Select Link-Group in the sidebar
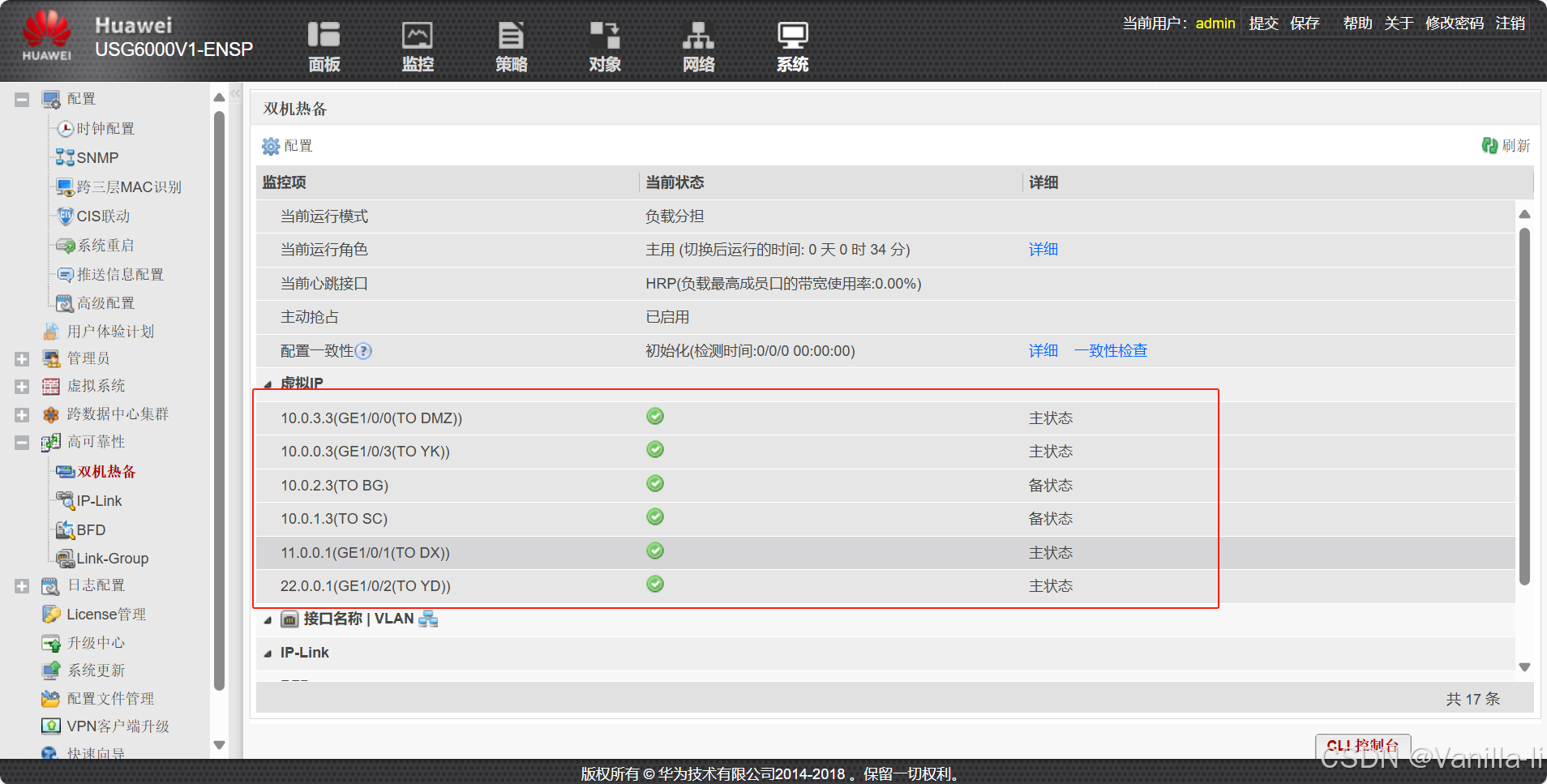Screen dimensions: 1547x784 [113, 558]
